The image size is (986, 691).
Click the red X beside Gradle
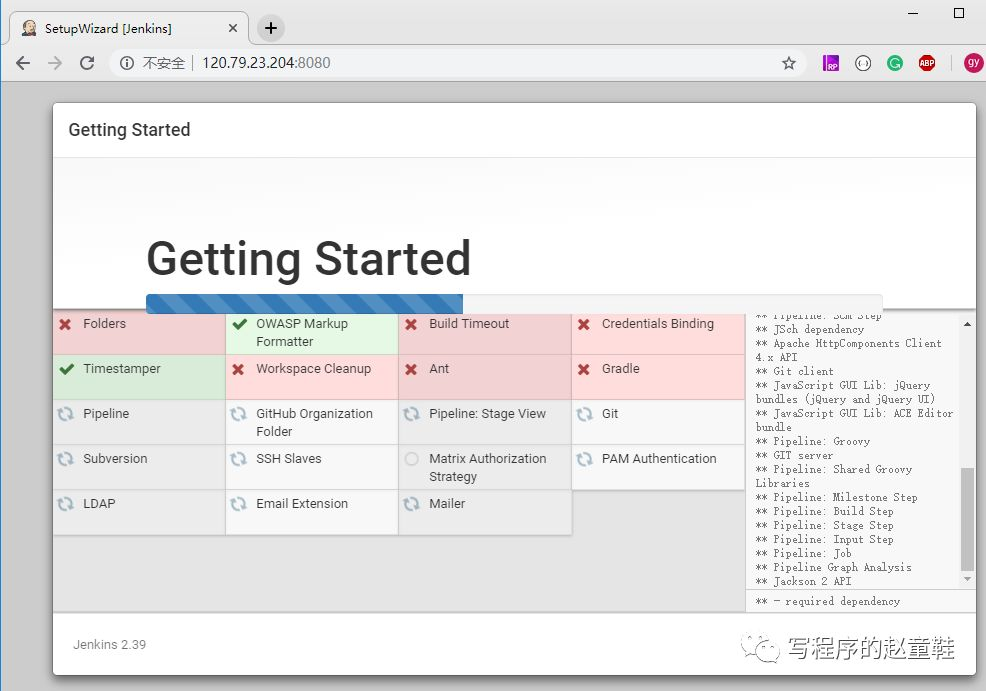(x=584, y=370)
